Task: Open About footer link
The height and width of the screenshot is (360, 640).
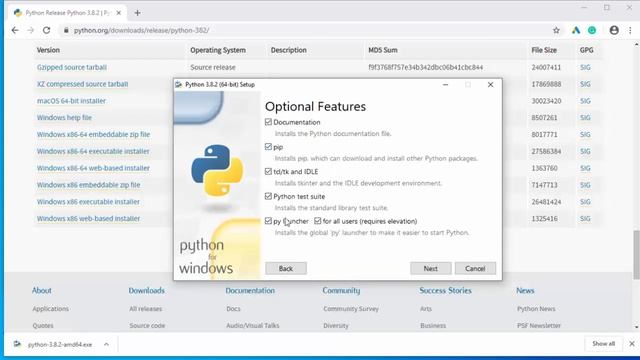Action: tap(42, 290)
